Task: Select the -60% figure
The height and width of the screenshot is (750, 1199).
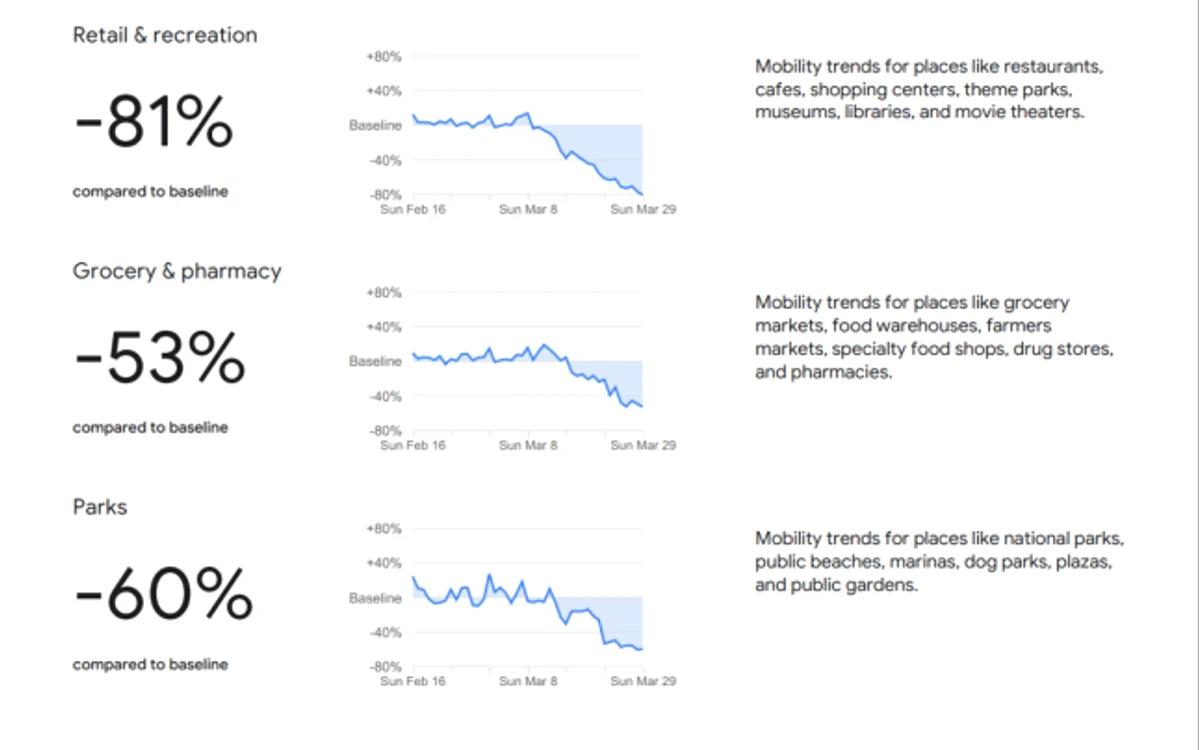Action: click(x=164, y=595)
